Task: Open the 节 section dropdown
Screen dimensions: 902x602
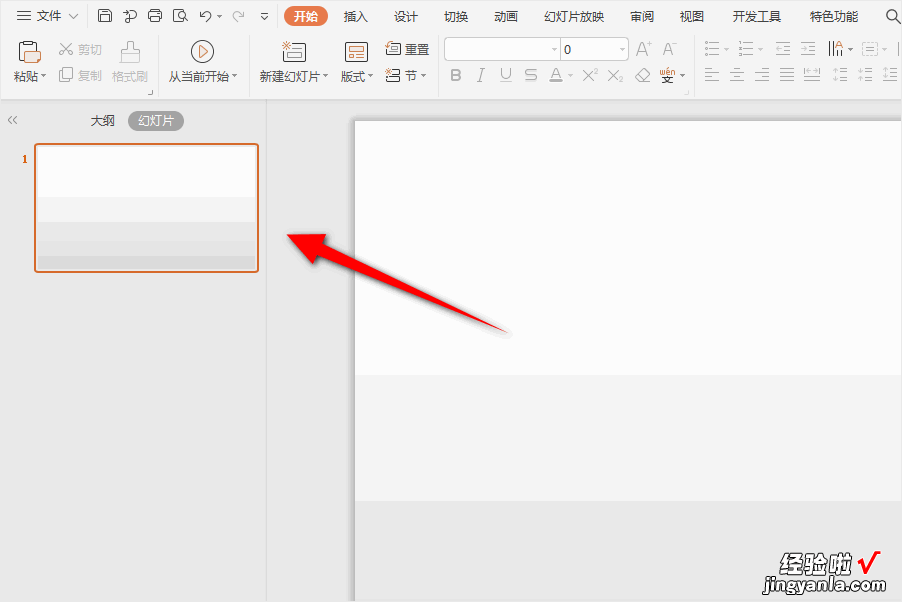Action: point(406,75)
